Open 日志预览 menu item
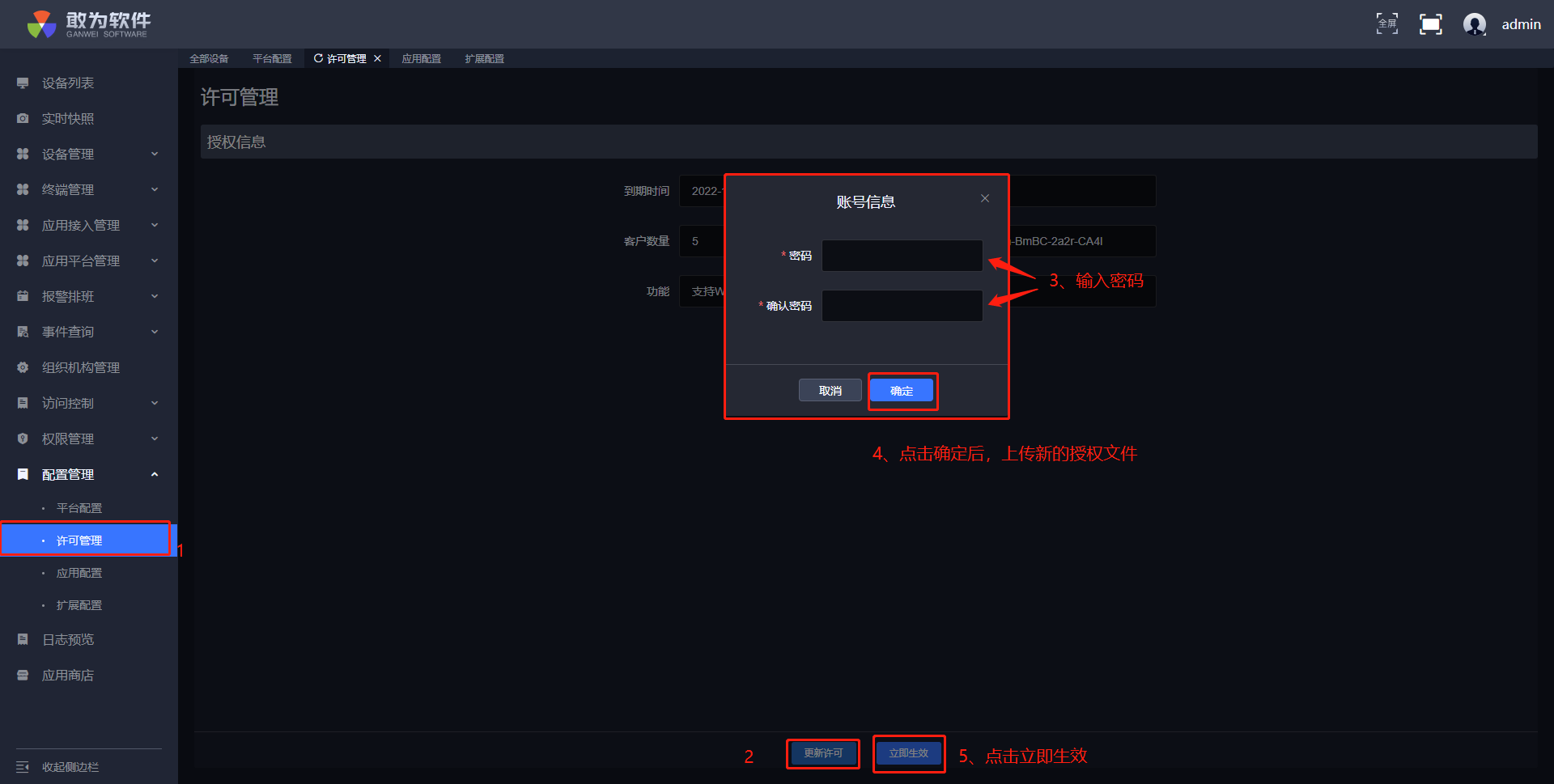1554x784 pixels. pos(68,640)
